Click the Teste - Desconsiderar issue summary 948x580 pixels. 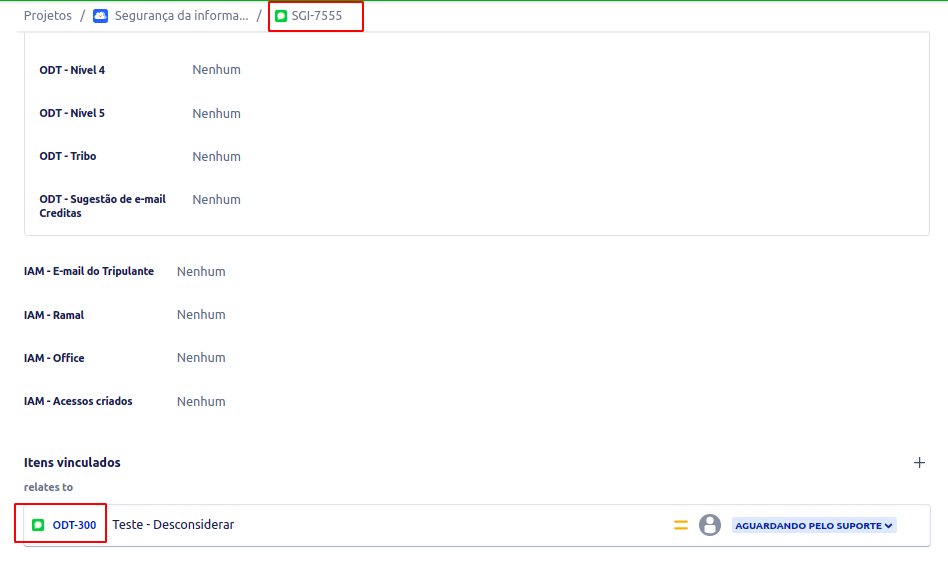point(173,524)
